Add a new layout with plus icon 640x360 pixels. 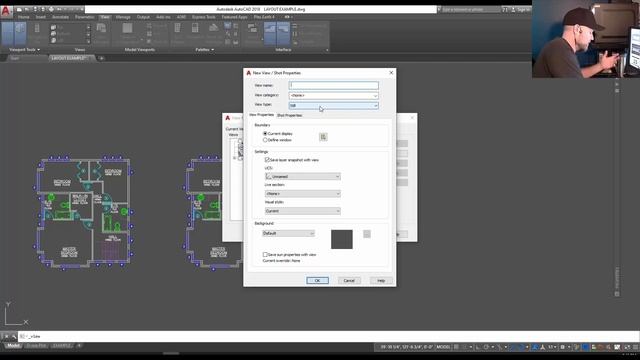point(79,346)
